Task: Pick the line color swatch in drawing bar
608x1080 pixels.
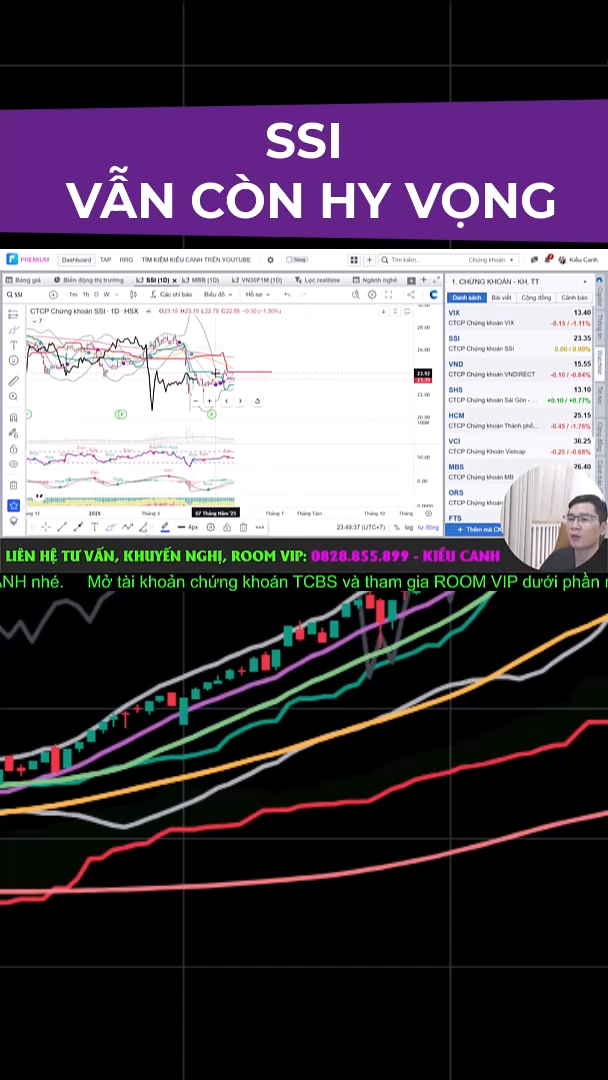Action: (x=165, y=527)
